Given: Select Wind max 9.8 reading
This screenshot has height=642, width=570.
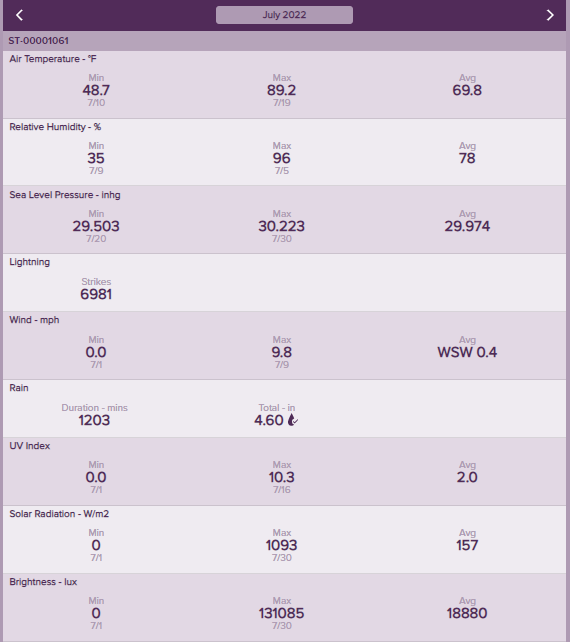Looking at the screenshot, I should pos(281,352).
